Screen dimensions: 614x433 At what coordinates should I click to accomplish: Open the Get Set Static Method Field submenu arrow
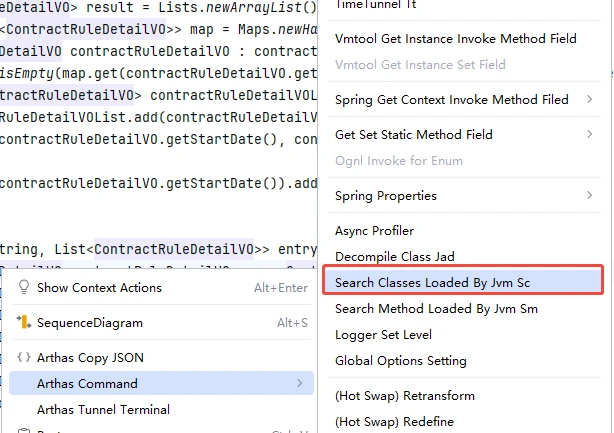589,135
